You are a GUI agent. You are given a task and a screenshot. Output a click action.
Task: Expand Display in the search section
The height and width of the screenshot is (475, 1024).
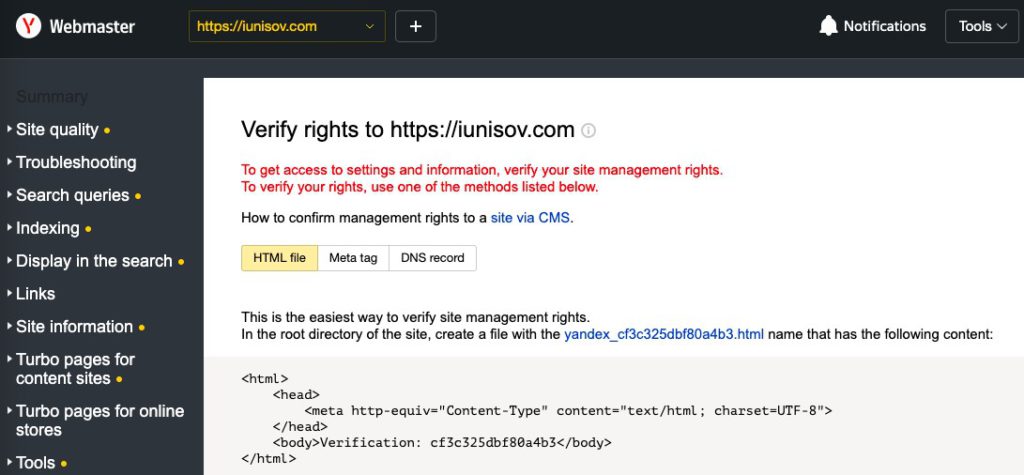[x=94, y=261]
